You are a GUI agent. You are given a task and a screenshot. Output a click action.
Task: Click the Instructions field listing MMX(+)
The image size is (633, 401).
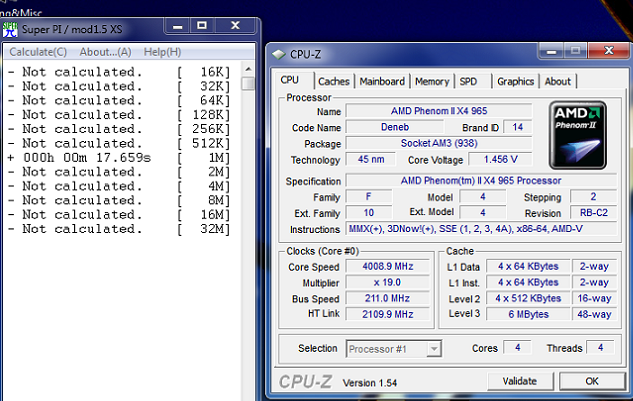pos(481,229)
